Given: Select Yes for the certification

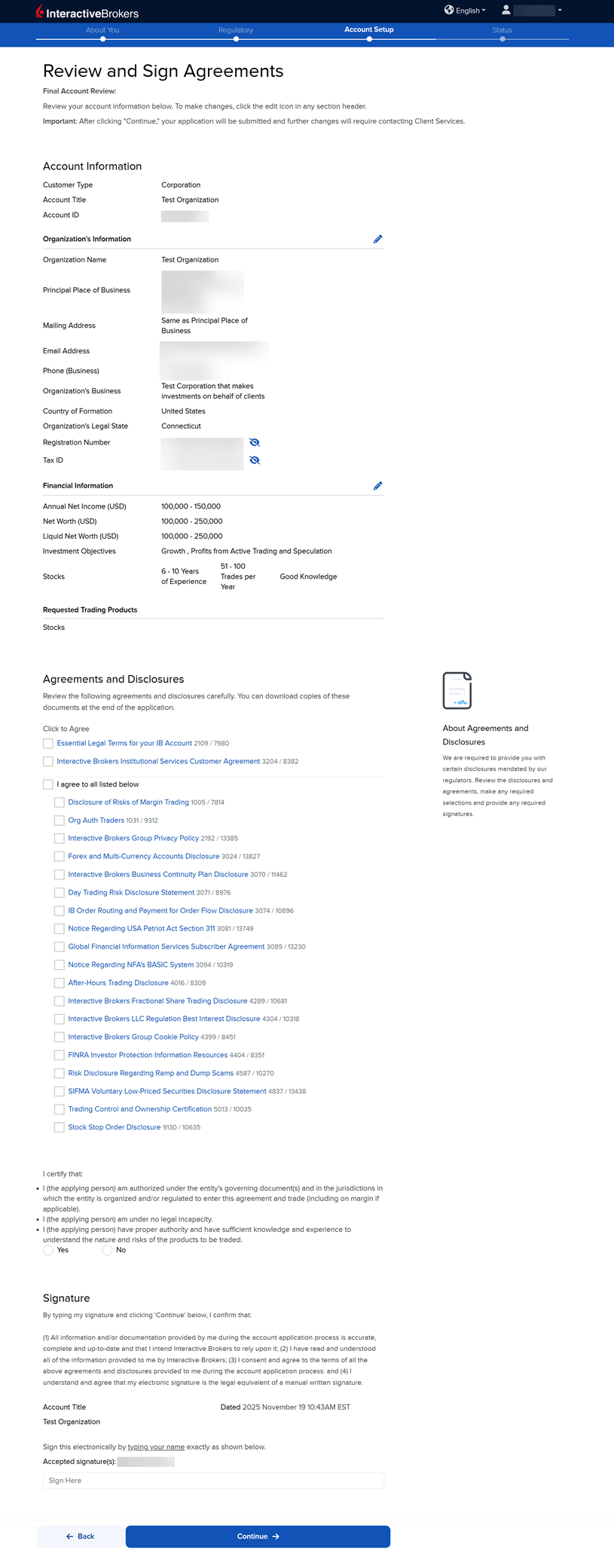Looking at the screenshot, I should (48, 1250).
